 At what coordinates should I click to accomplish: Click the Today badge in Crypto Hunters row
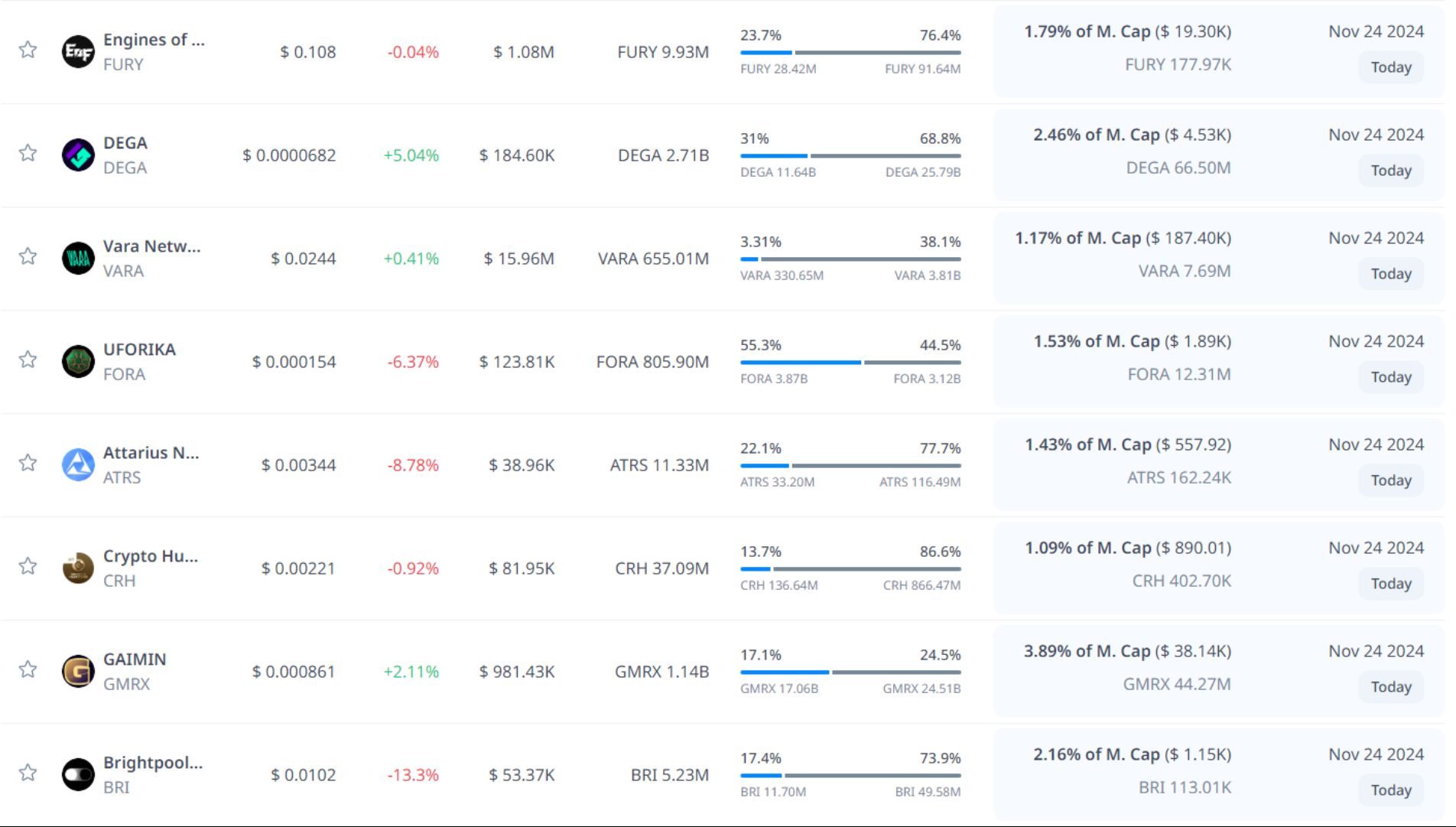[x=1390, y=584]
